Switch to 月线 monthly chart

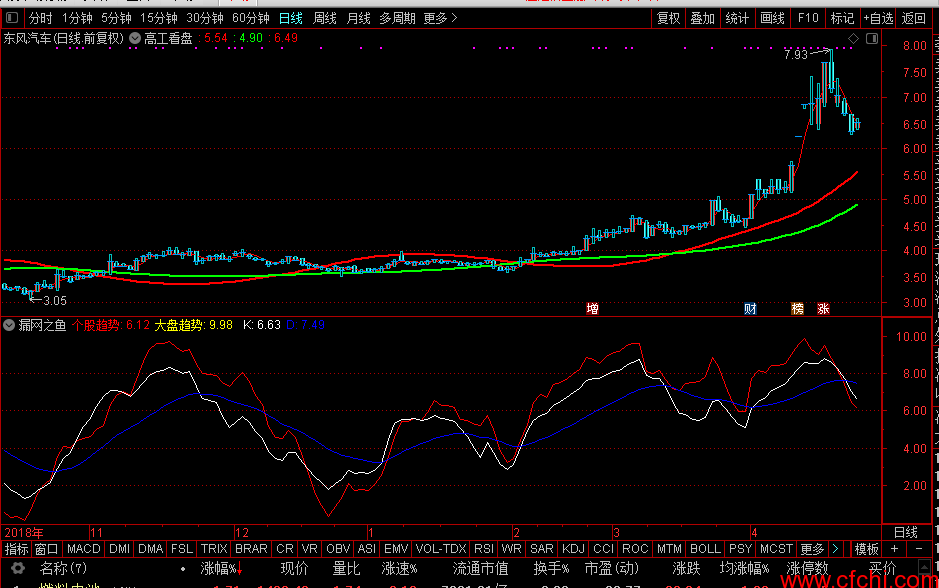(x=359, y=19)
